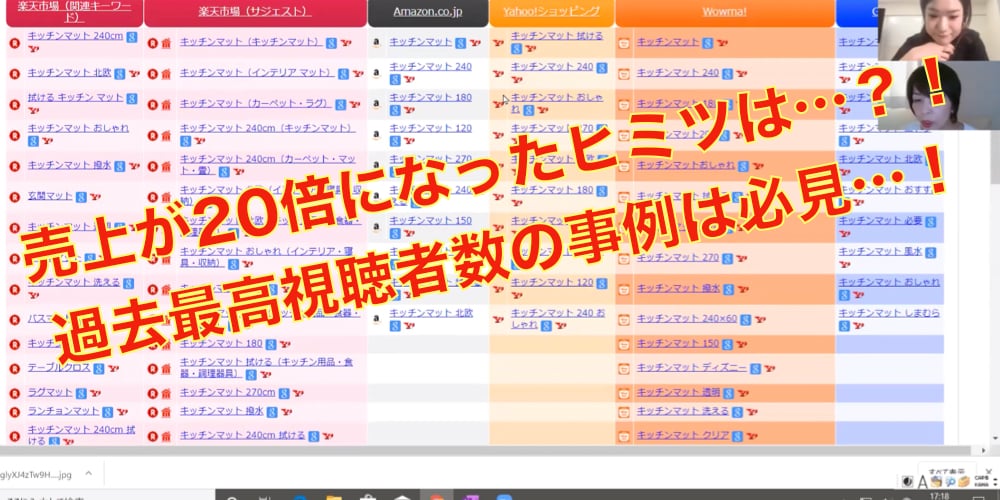This screenshot has width=1000, height=500.
Task: Click Yahoo icon under キッチンマット しまむら
Action: pyautogui.click(x=858, y=326)
